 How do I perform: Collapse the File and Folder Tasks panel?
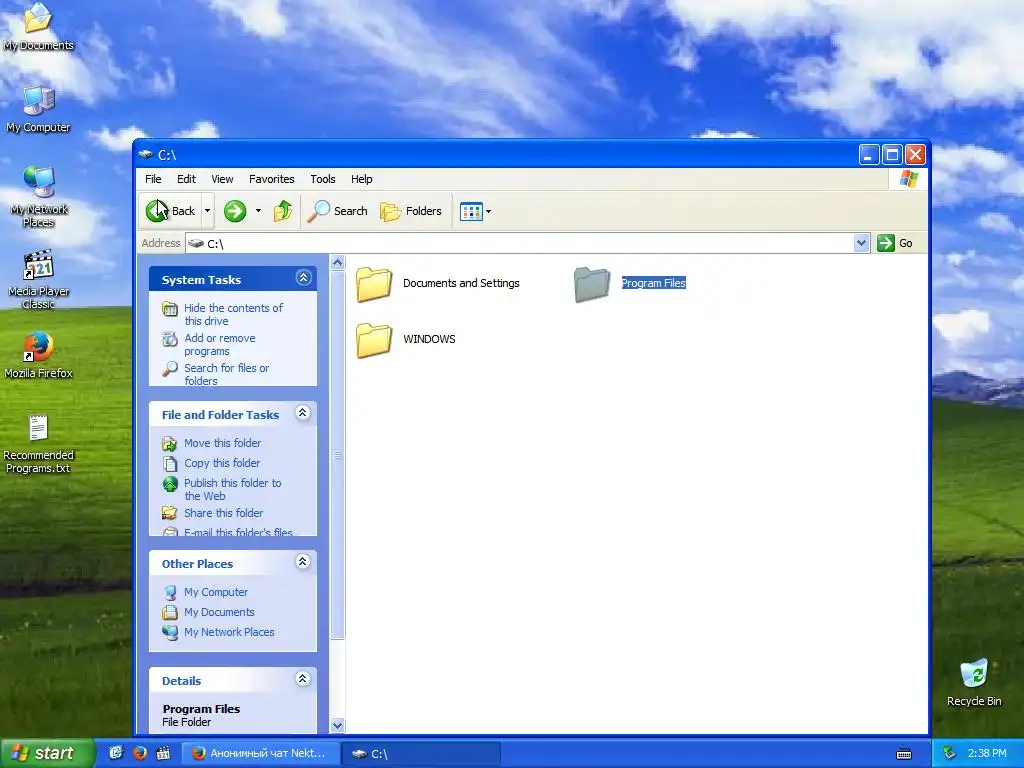click(302, 413)
